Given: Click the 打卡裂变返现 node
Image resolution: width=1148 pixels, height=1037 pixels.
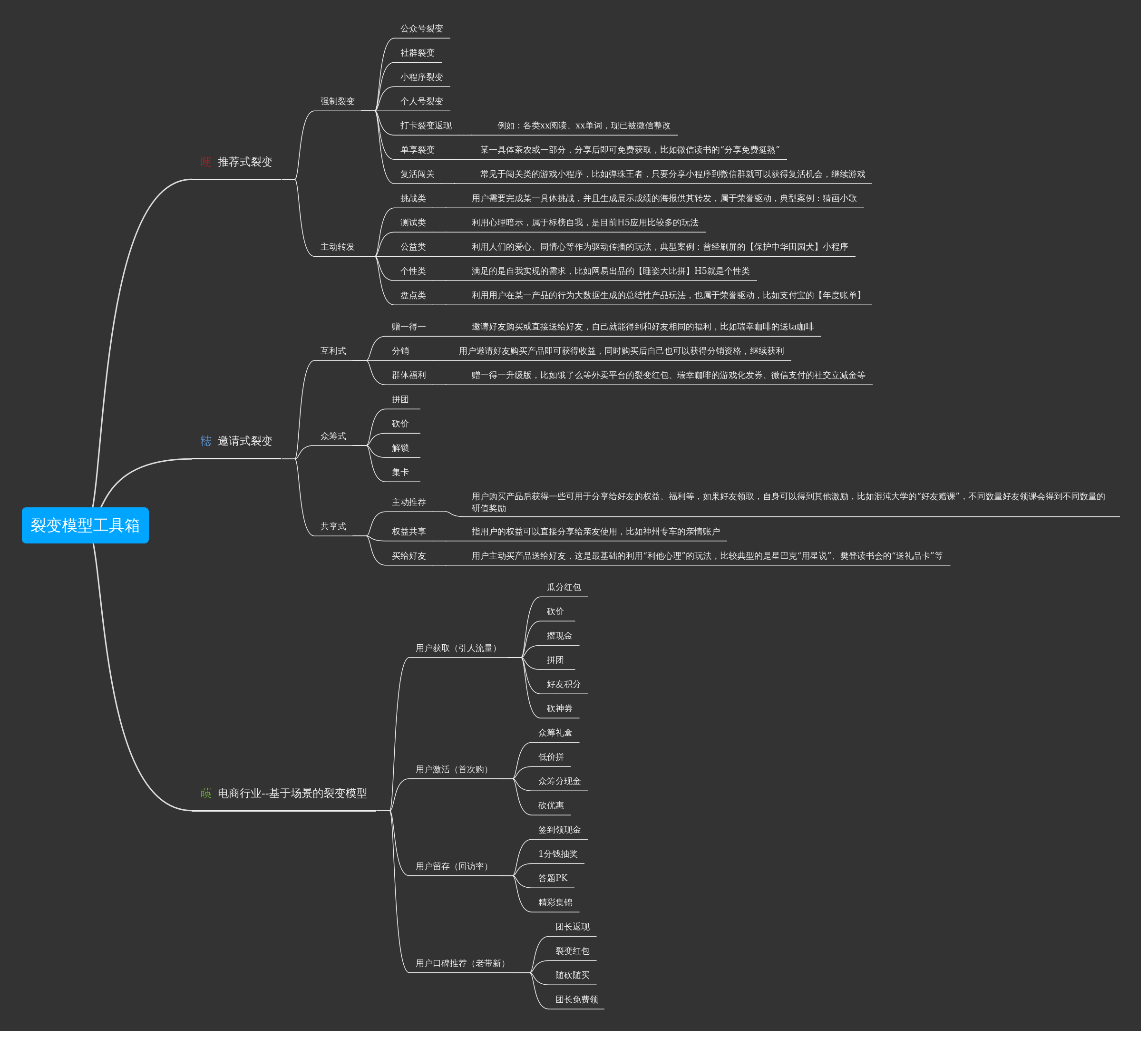Looking at the screenshot, I should pyautogui.click(x=426, y=125).
